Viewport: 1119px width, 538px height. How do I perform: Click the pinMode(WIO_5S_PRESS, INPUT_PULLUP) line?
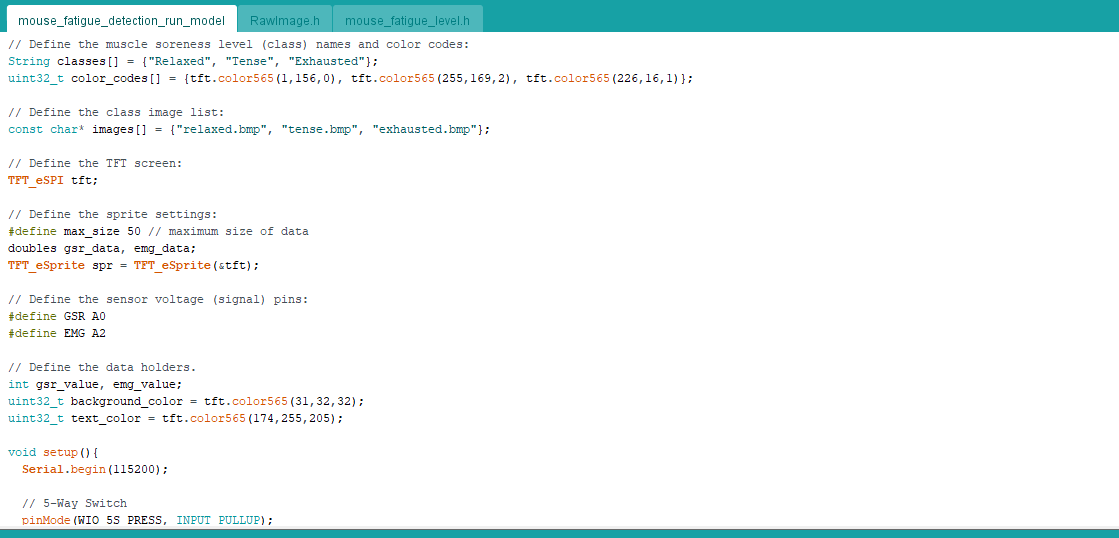point(147,520)
